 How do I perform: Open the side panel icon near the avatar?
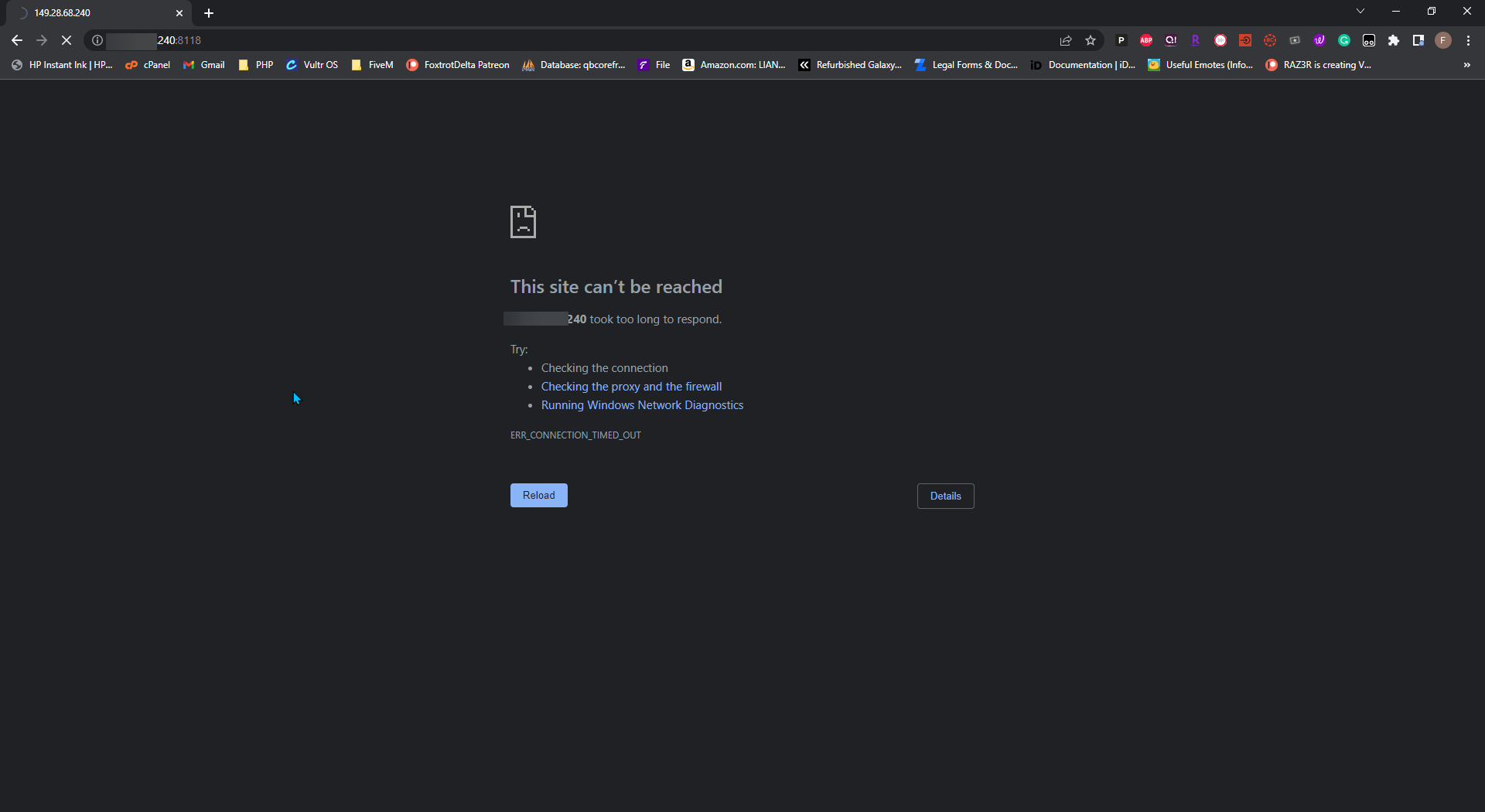(x=1418, y=40)
